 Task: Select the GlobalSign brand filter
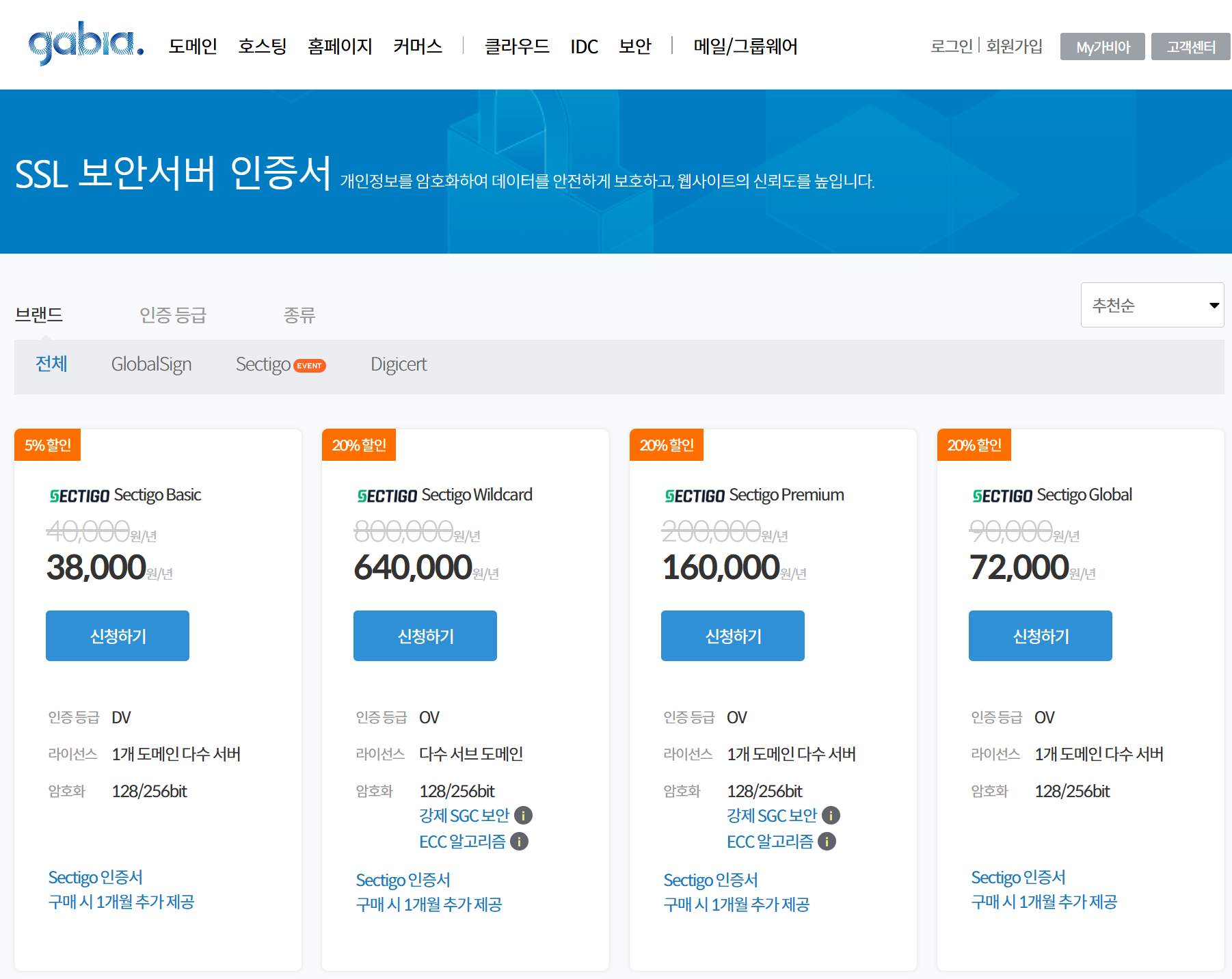coord(151,364)
